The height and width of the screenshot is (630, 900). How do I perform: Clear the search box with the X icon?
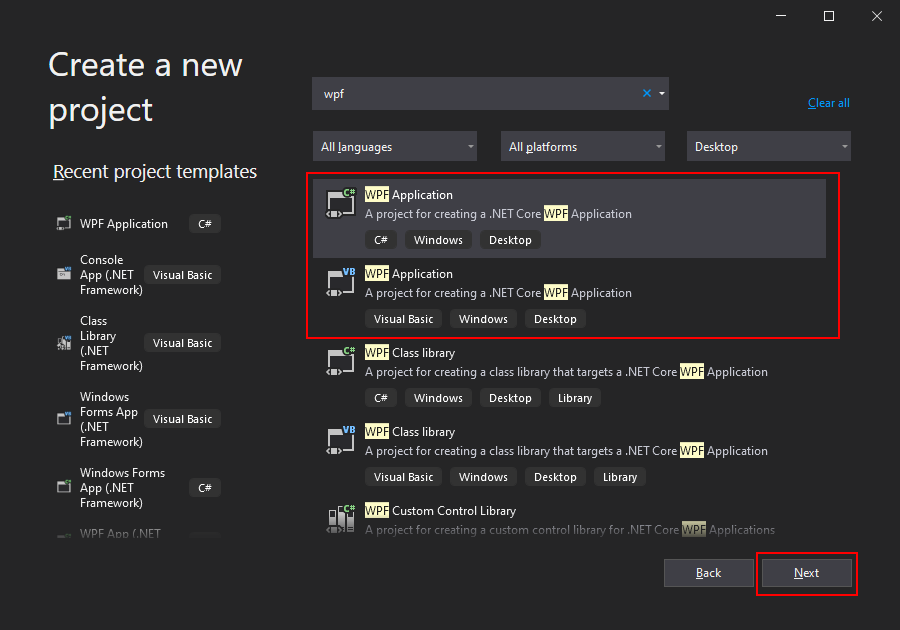pos(647,93)
